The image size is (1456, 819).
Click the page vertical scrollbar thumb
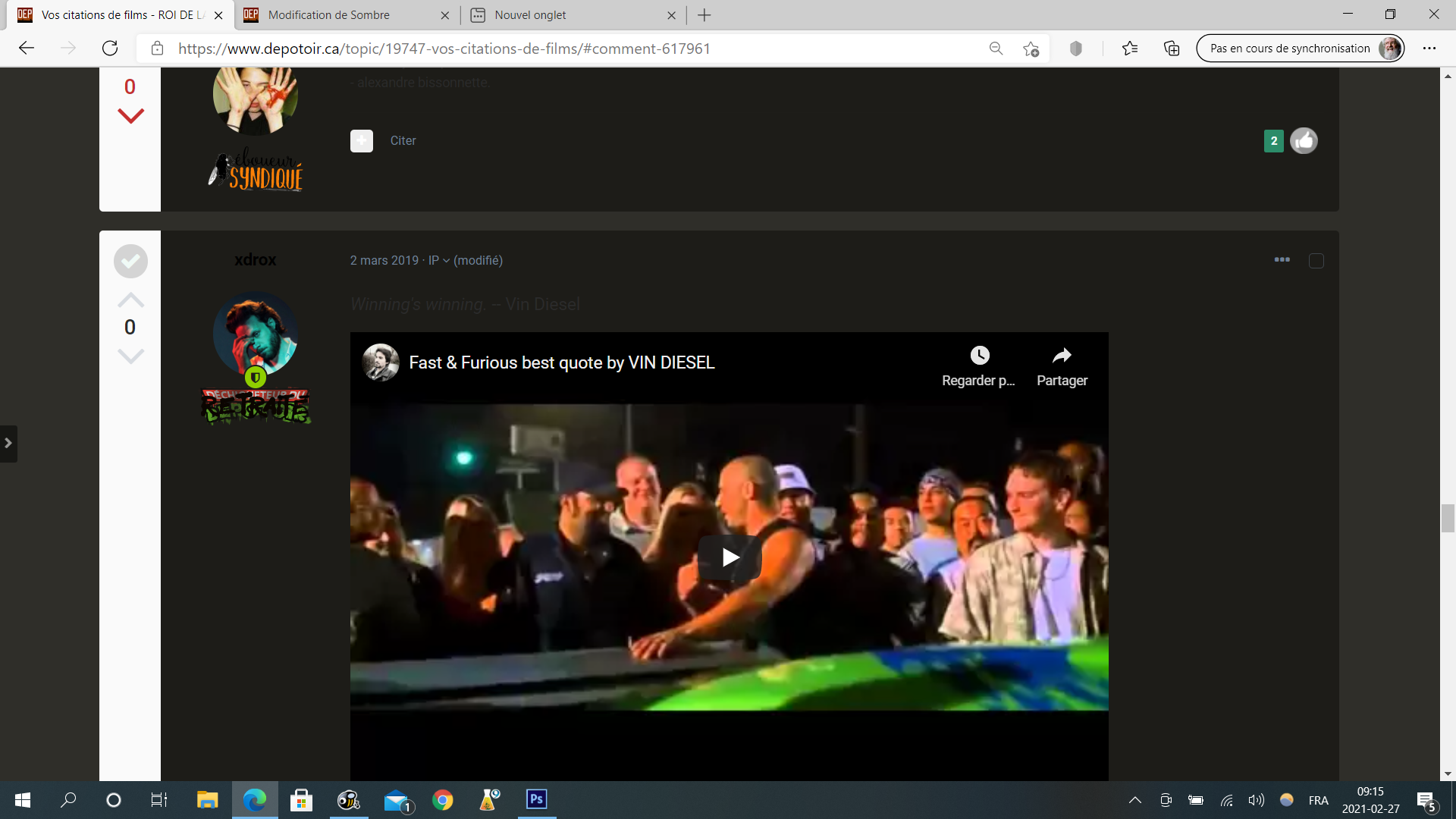(x=1448, y=519)
